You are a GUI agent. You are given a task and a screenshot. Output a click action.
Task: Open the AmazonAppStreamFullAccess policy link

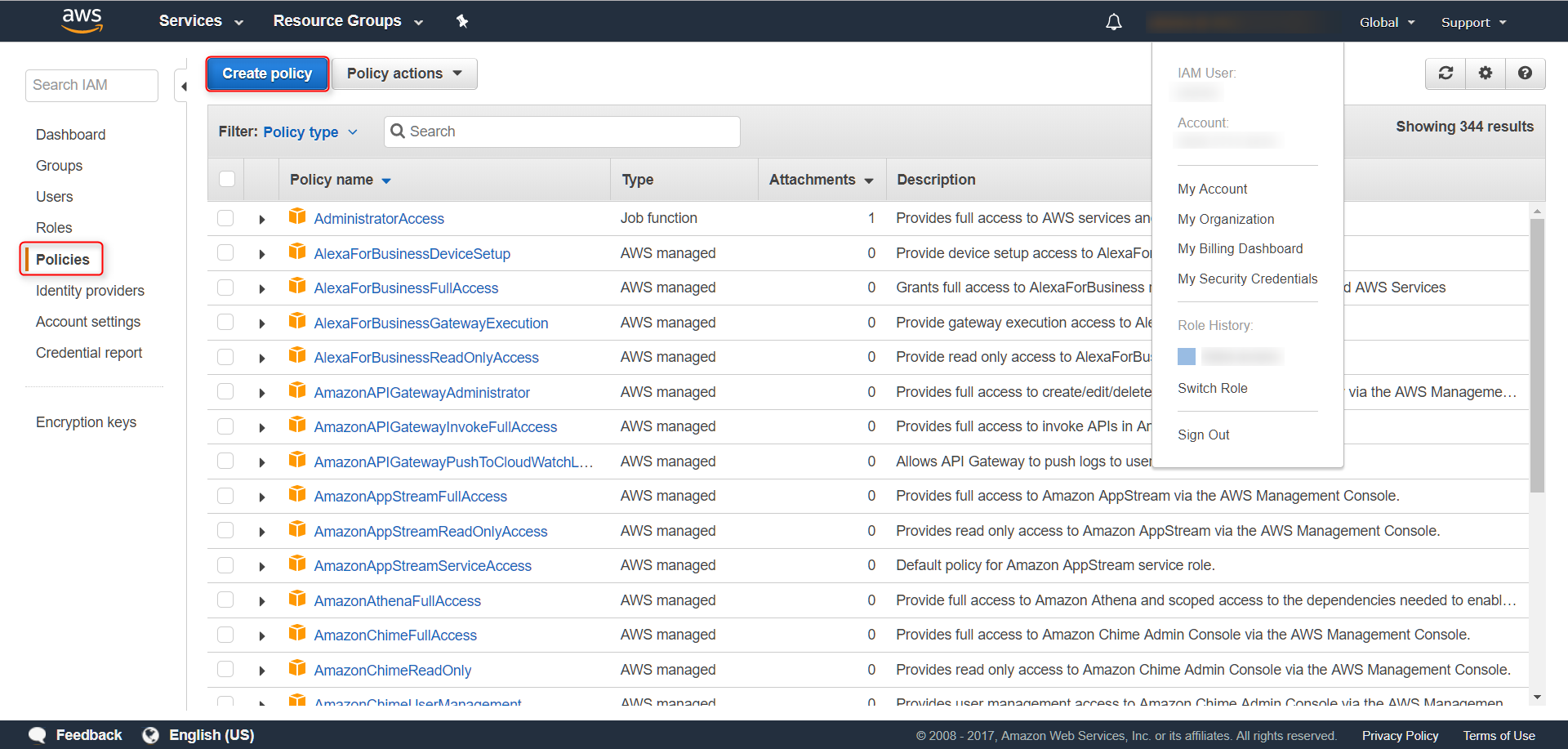point(410,497)
